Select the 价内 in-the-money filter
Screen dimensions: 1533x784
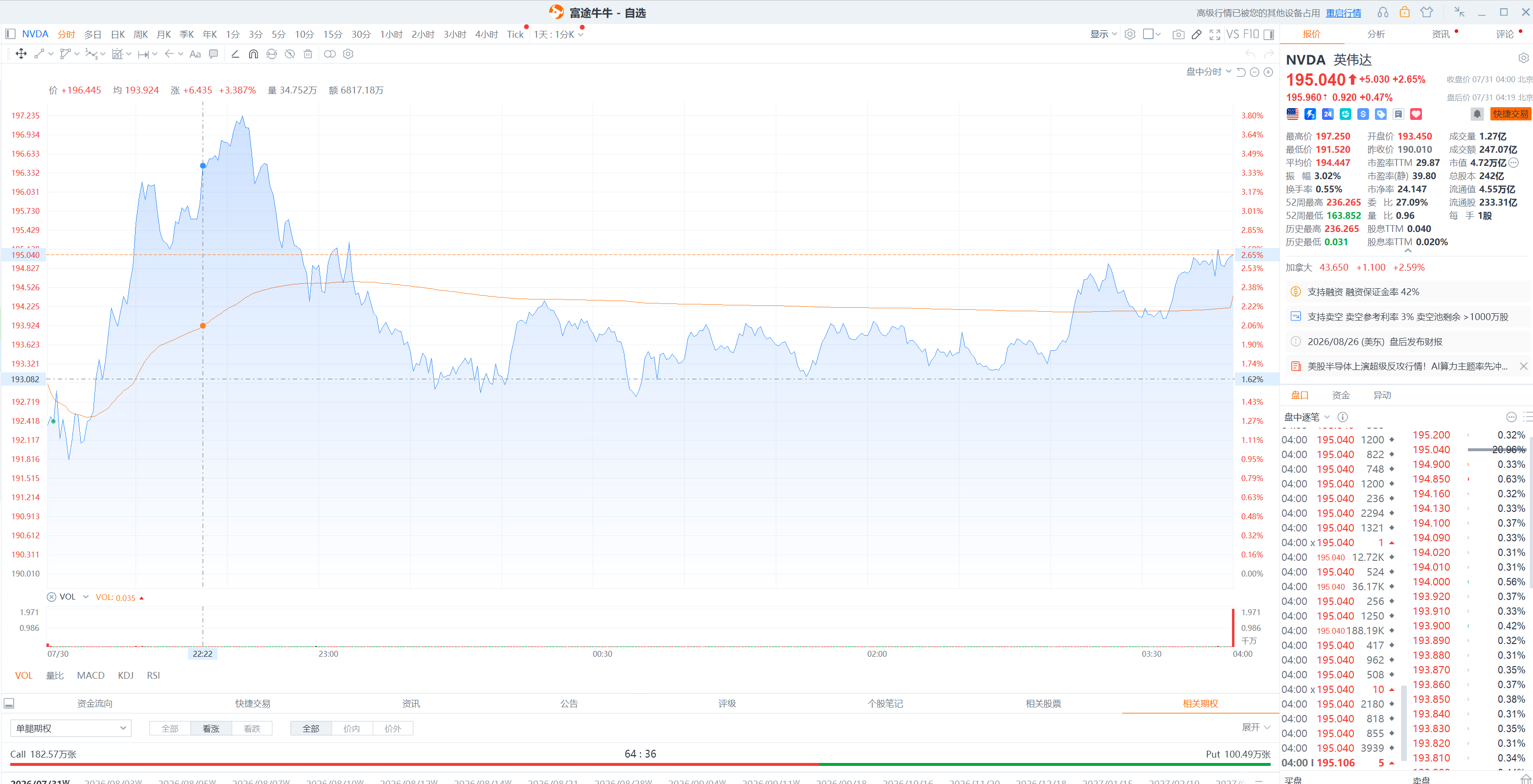point(352,729)
